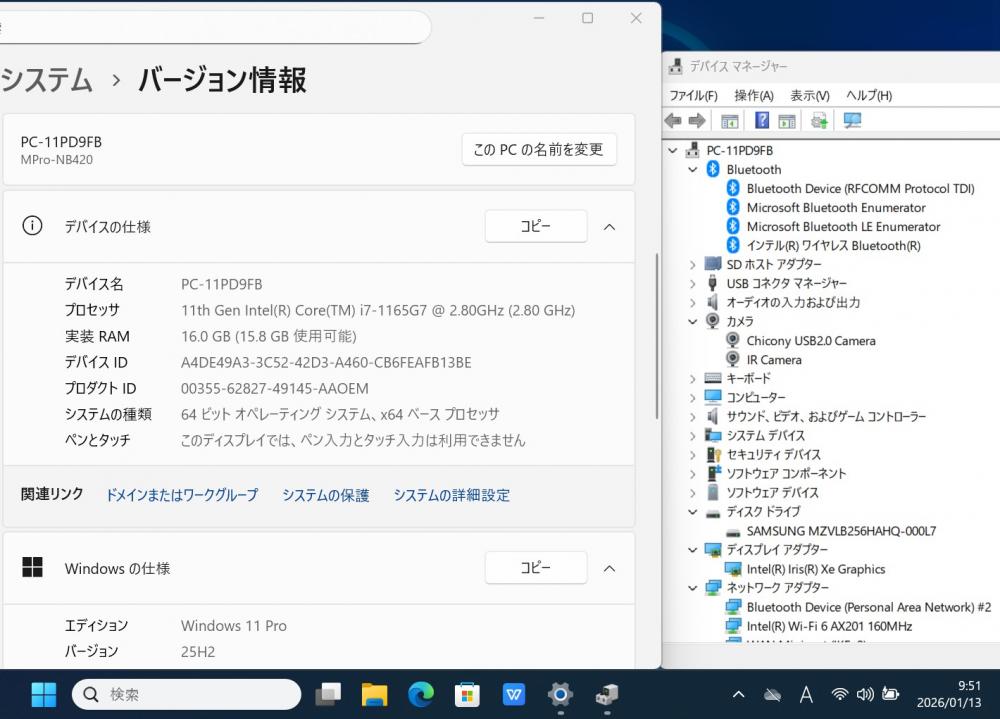Open File Explorer from the taskbar
Screen dimensions: 1000x719
pyautogui.click(x=374, y=694)
